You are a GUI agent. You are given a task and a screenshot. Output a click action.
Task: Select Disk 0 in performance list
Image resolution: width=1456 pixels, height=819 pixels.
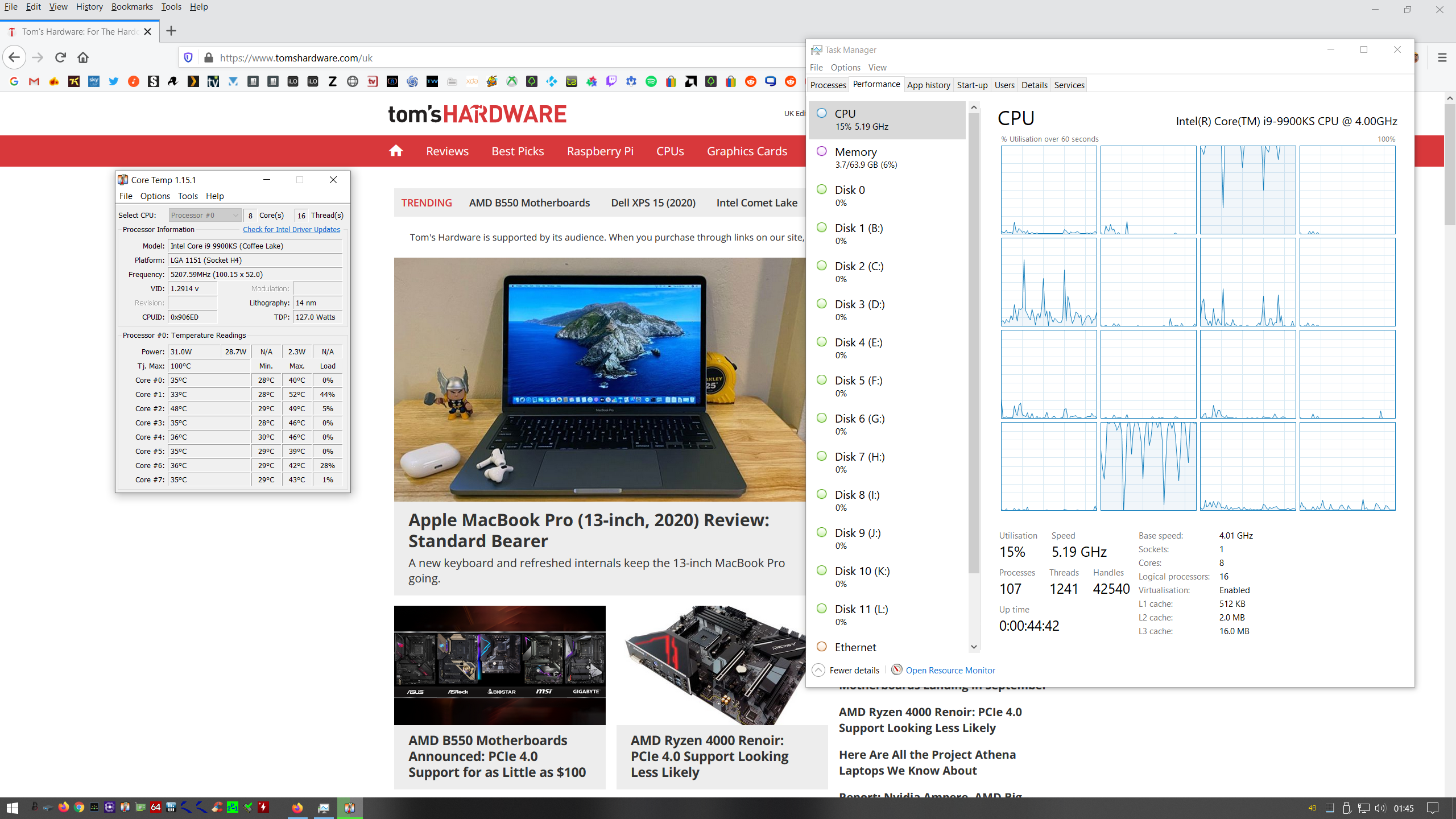[x=887, y=196]
